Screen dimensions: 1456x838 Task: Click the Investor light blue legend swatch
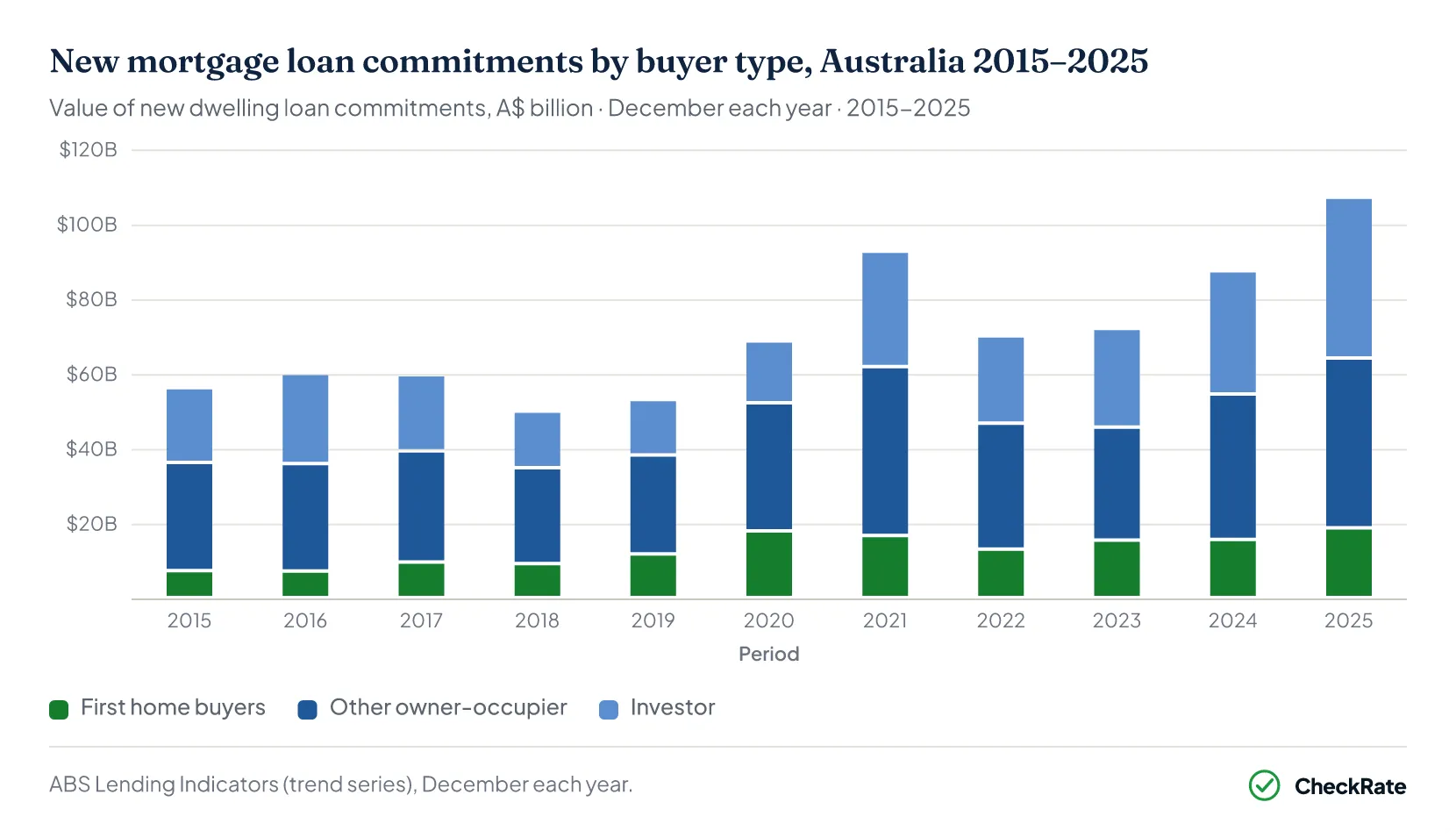pos(608,709)
